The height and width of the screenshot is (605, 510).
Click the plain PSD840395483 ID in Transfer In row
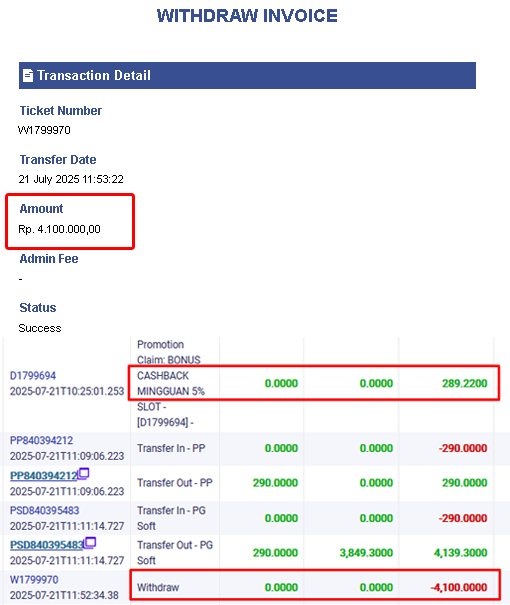(44, 510)
